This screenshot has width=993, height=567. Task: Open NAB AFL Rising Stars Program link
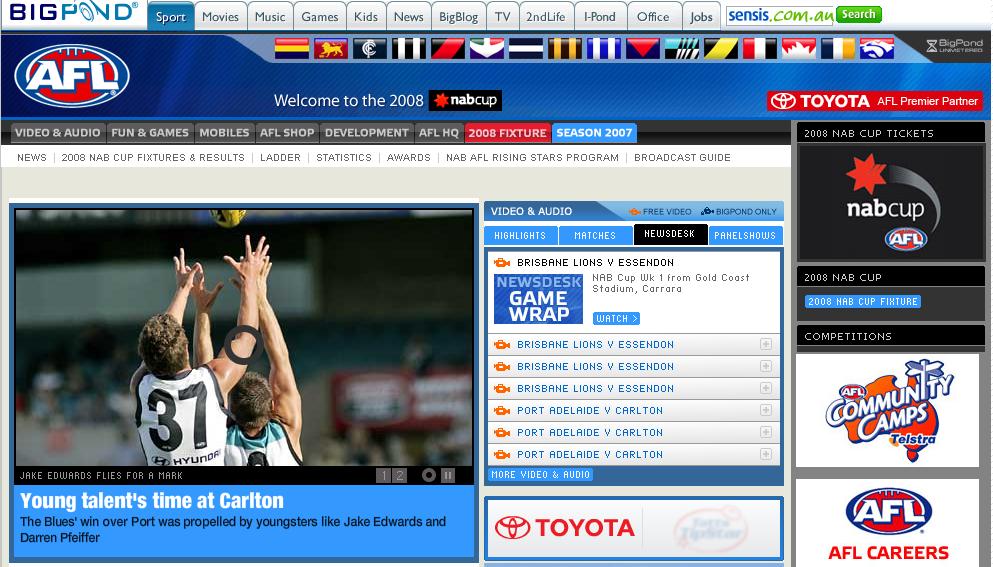pos(532,157)
